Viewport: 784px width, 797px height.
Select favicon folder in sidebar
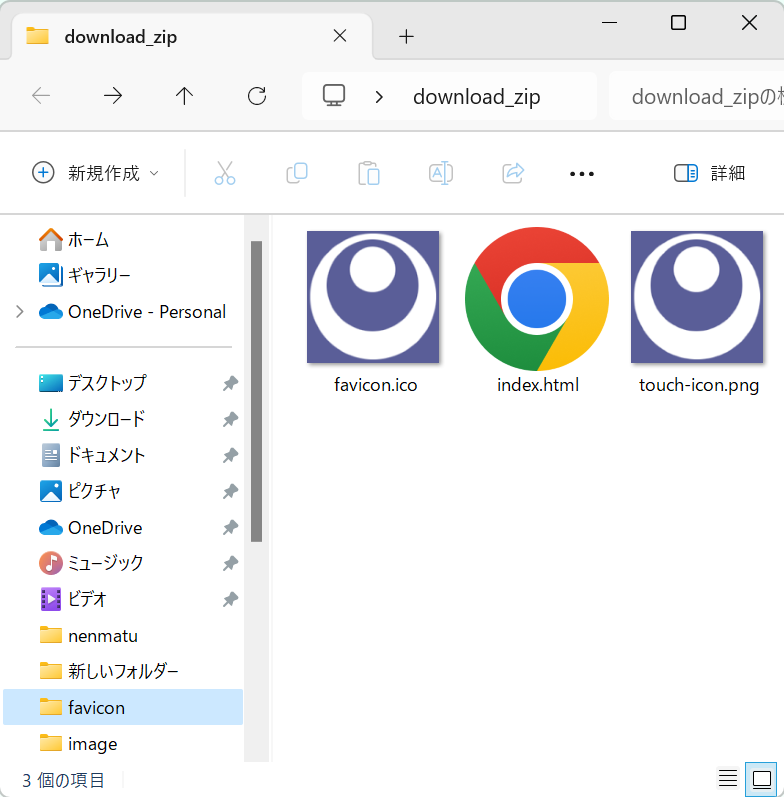[122, 707]
